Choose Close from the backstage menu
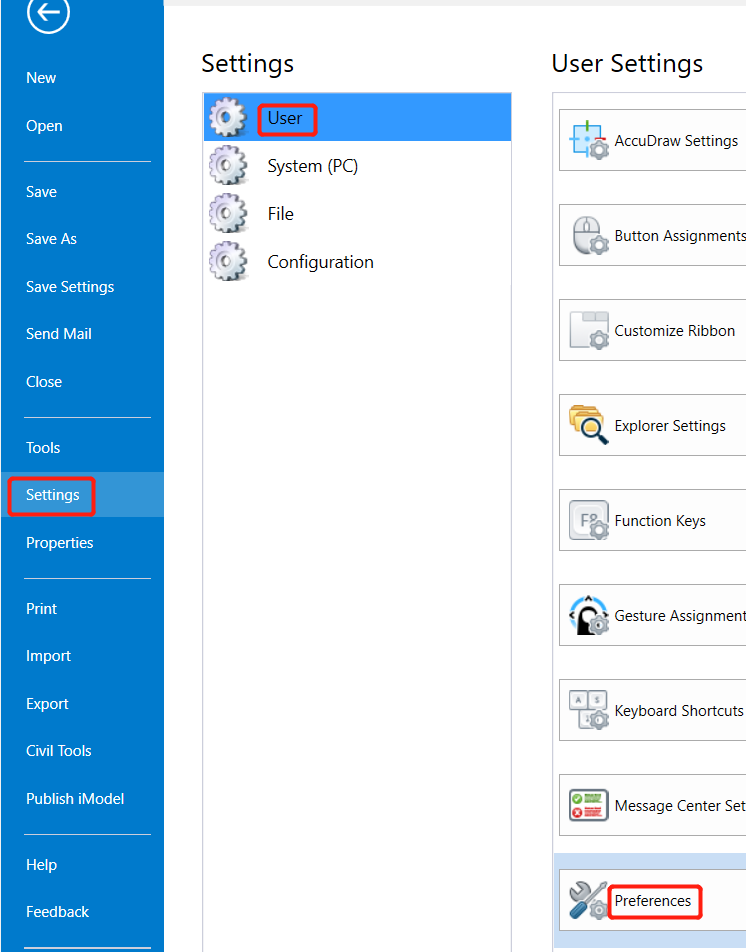This screenshot has height=952, width=746. tap(44, 382)
